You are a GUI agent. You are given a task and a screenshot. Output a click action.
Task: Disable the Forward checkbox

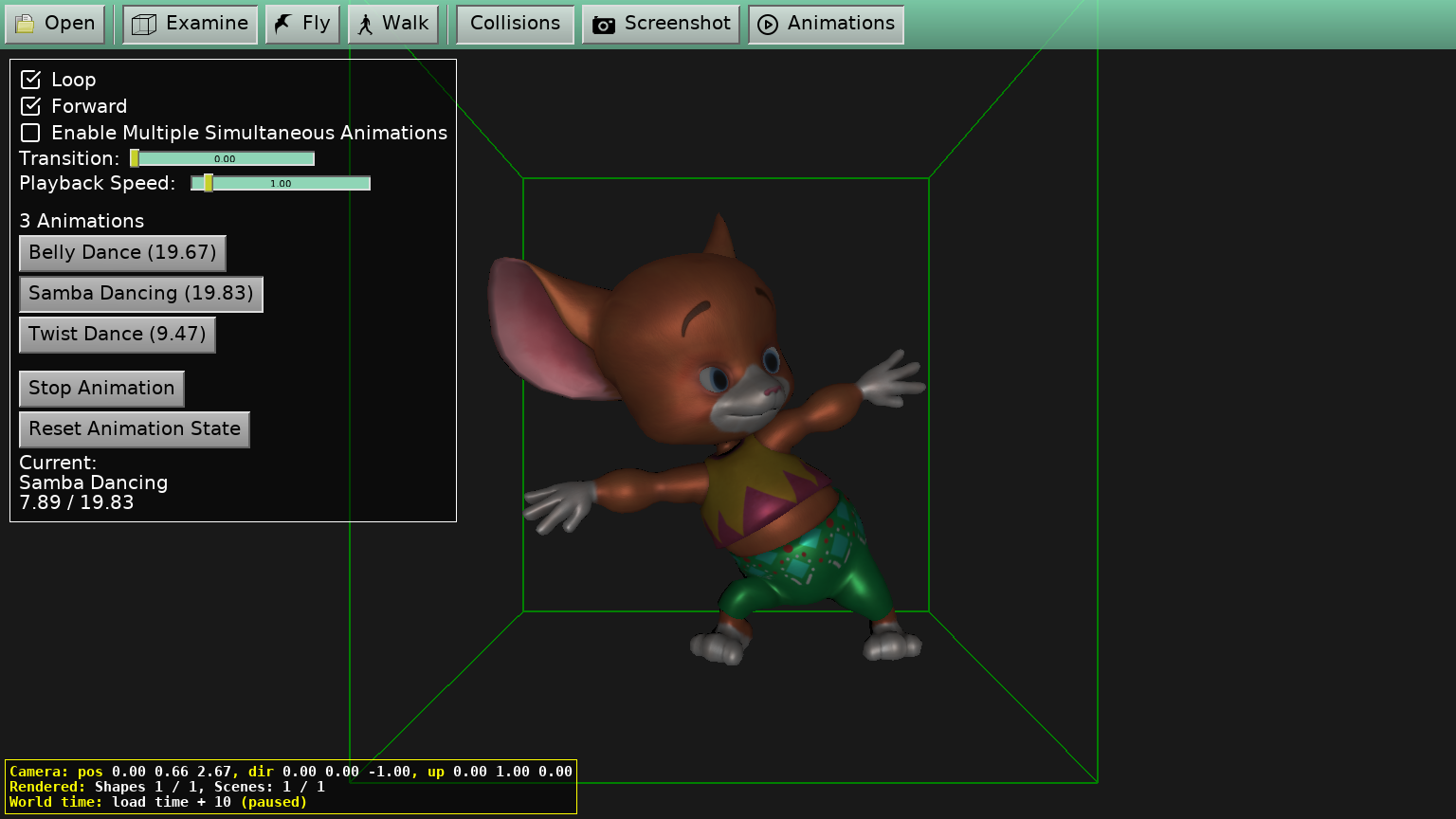coord(30,106)
